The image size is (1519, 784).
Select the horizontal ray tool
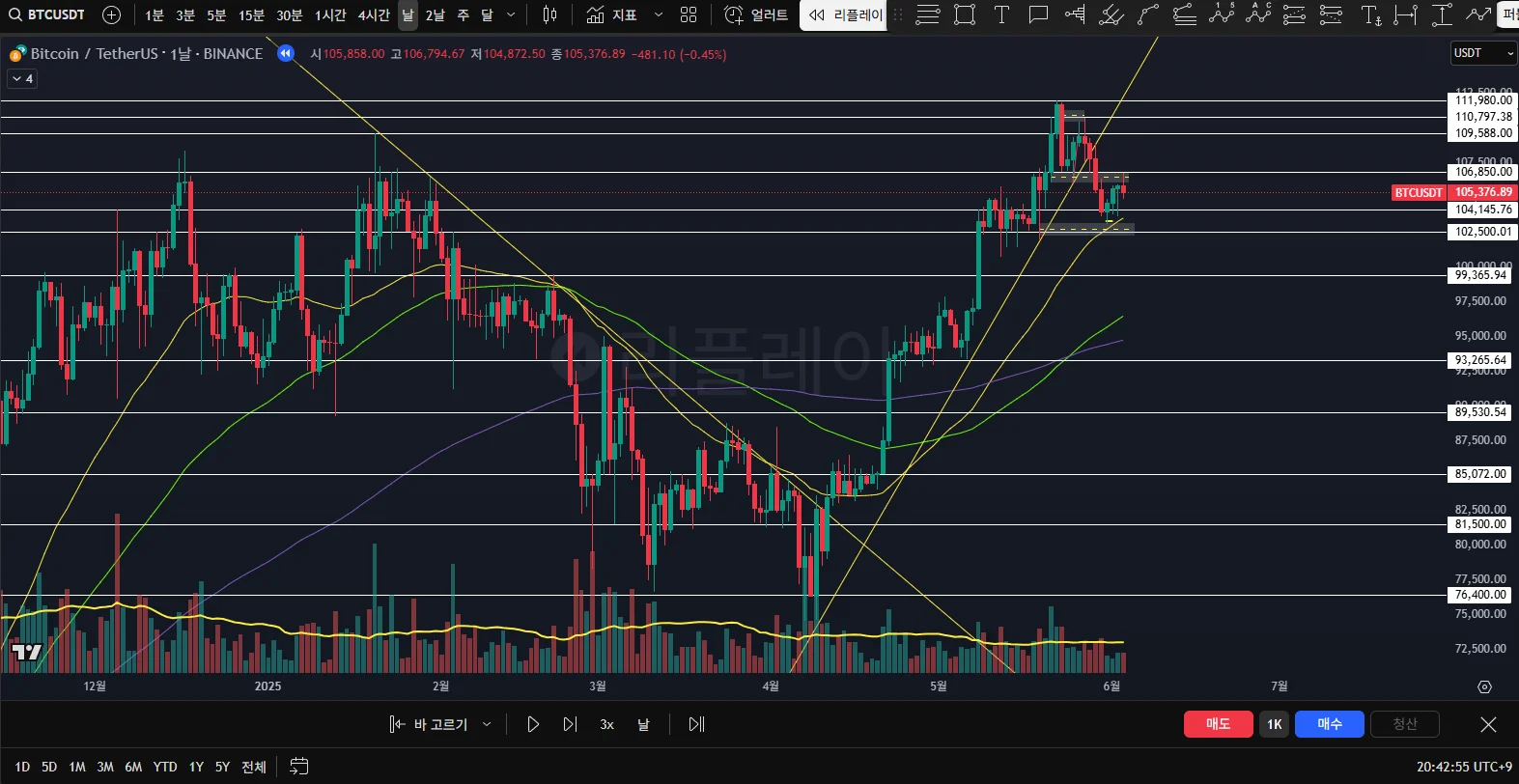[x=1075, y=14]
